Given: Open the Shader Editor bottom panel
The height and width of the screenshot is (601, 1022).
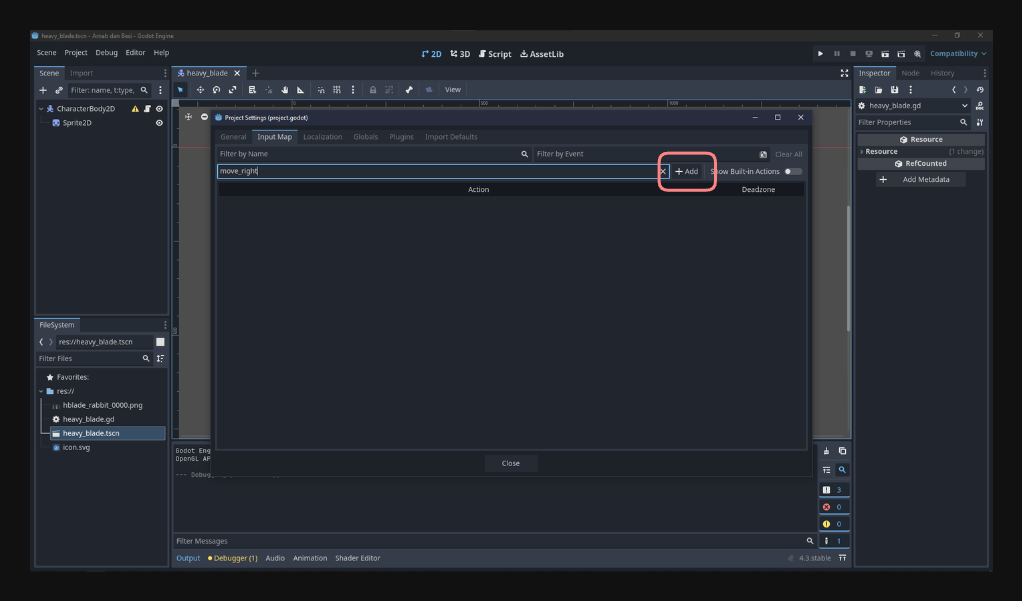Looking at the screenshot, I should (x=357, y=558).
